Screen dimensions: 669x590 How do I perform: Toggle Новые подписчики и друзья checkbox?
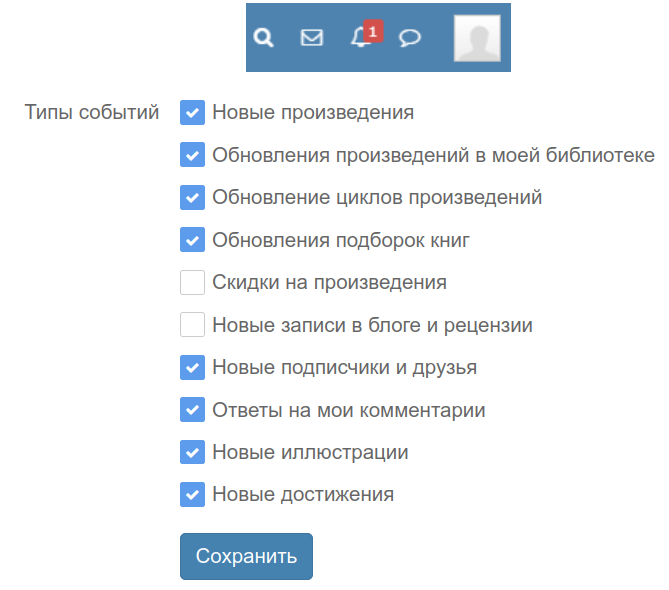pos(193,368)
